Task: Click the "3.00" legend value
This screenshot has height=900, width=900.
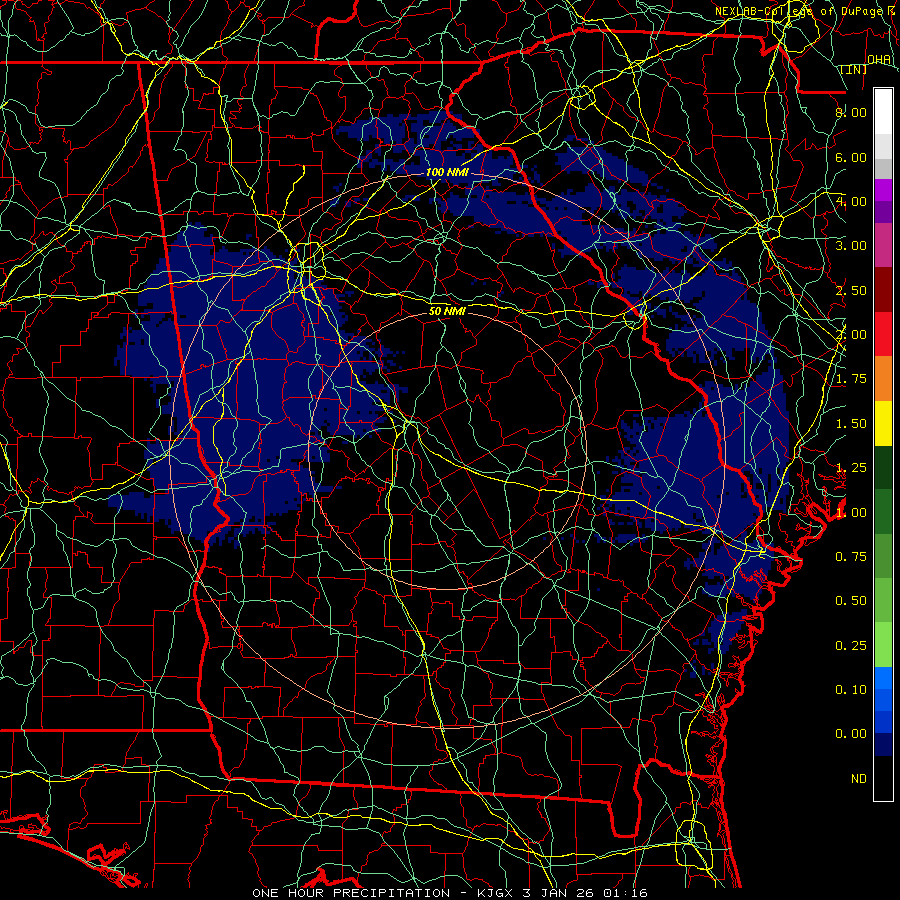Action: click(x=851, y=246)
